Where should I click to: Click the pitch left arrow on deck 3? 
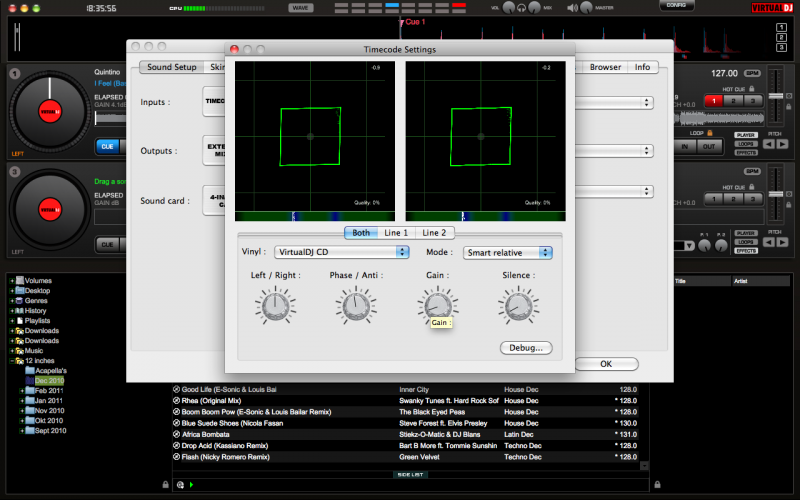768,242
